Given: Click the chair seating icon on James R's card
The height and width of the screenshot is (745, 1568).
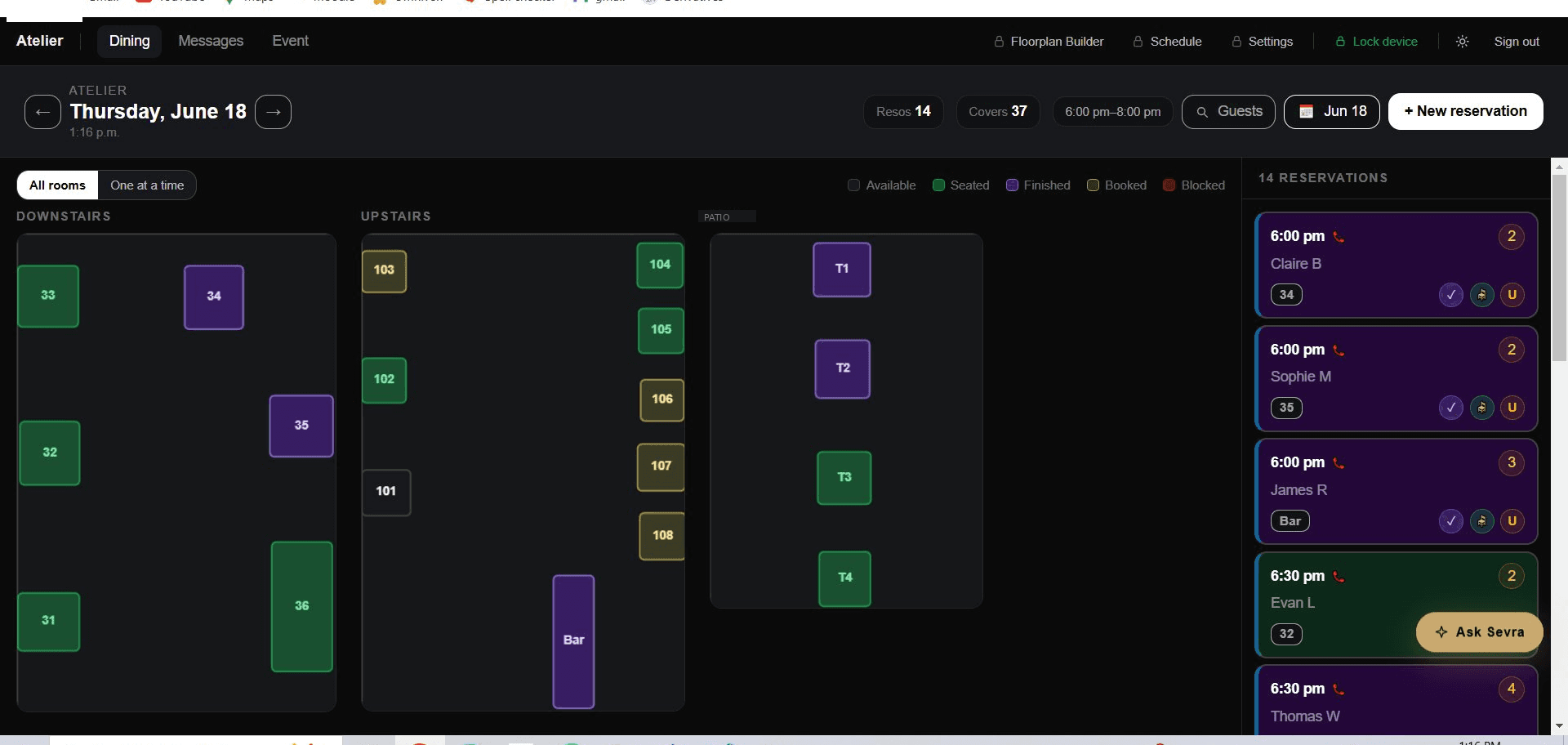Looking at the screenshot, I should [1482, 520].
